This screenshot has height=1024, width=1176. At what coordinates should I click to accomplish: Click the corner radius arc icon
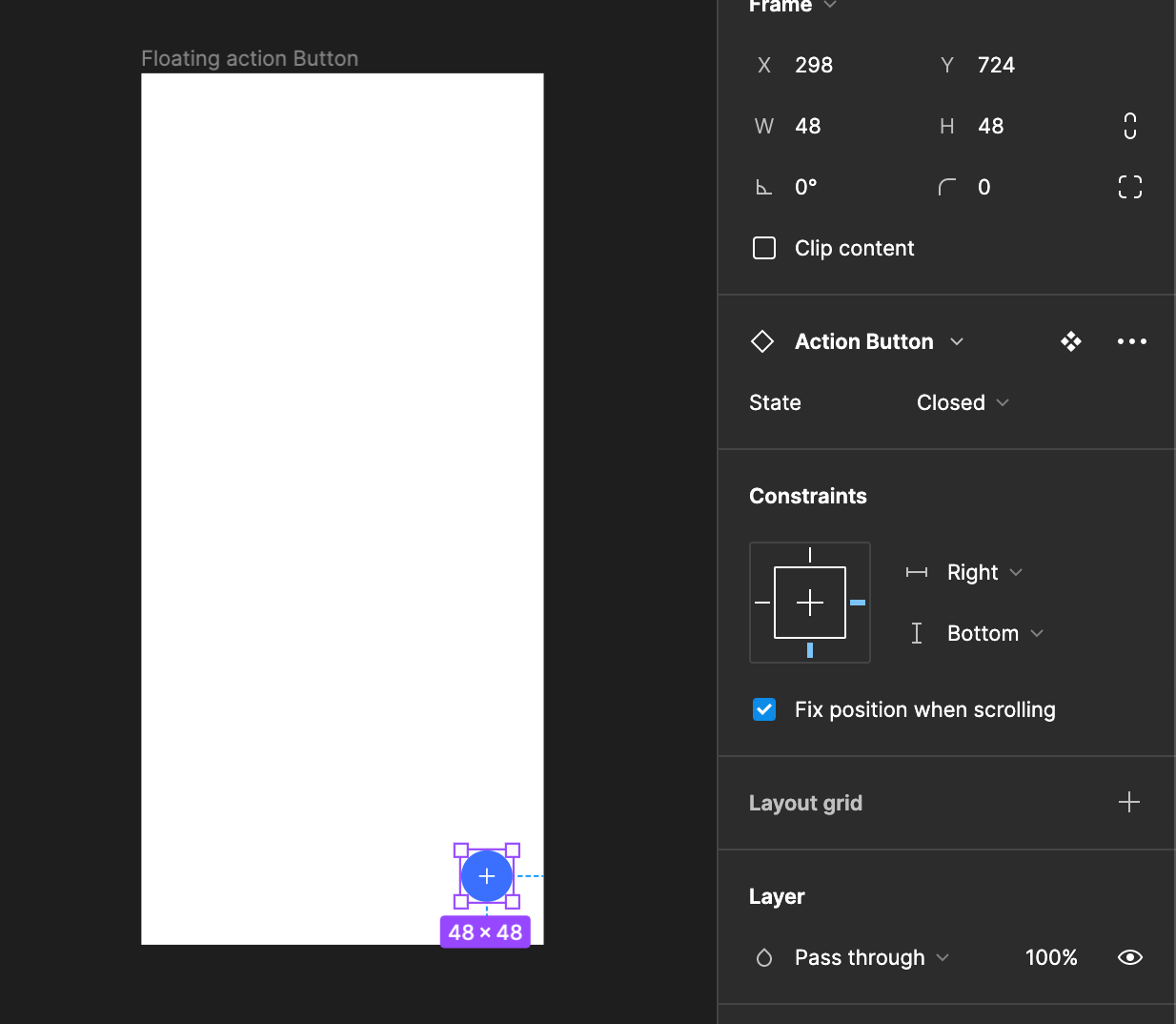point(946,187)
